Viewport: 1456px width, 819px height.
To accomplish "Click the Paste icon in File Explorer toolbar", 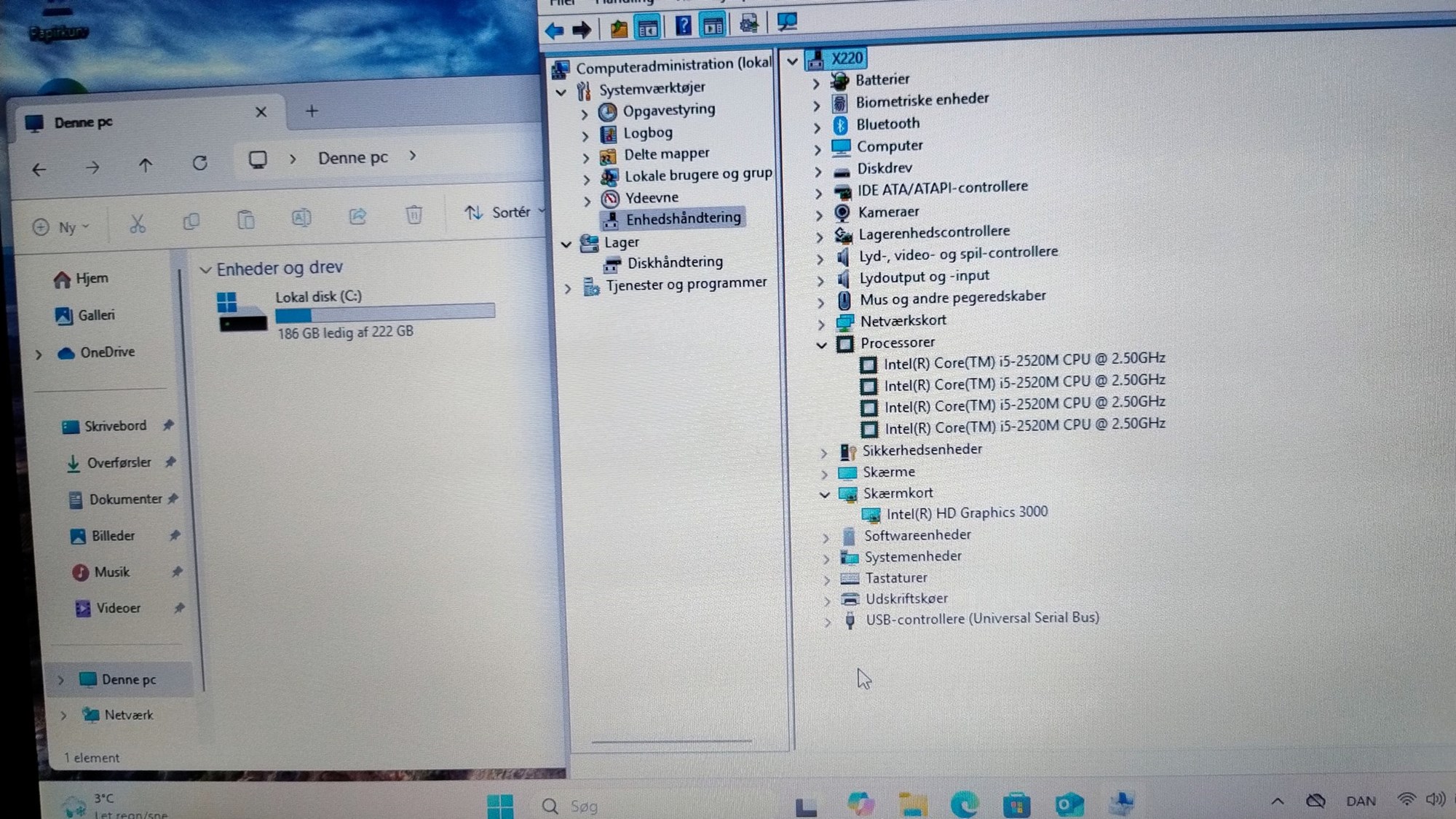I will (x=246, y=219).
